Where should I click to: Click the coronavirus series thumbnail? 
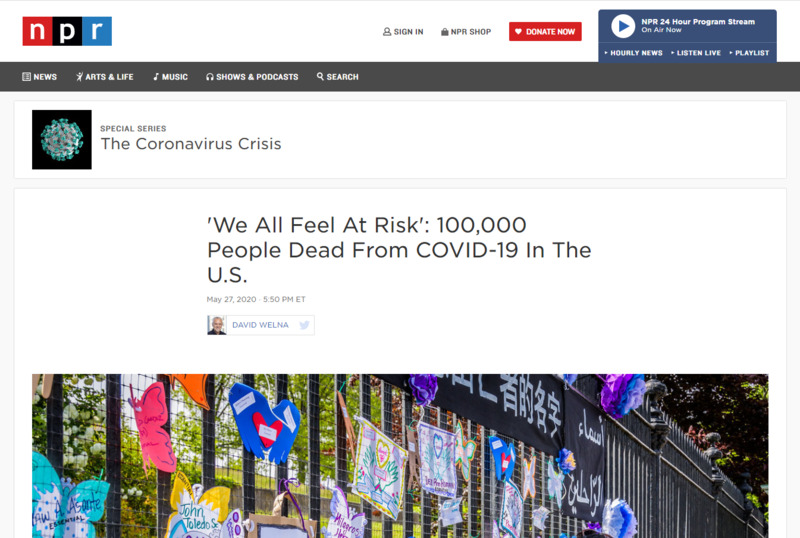pyautogui.click(x=62, y=139)
